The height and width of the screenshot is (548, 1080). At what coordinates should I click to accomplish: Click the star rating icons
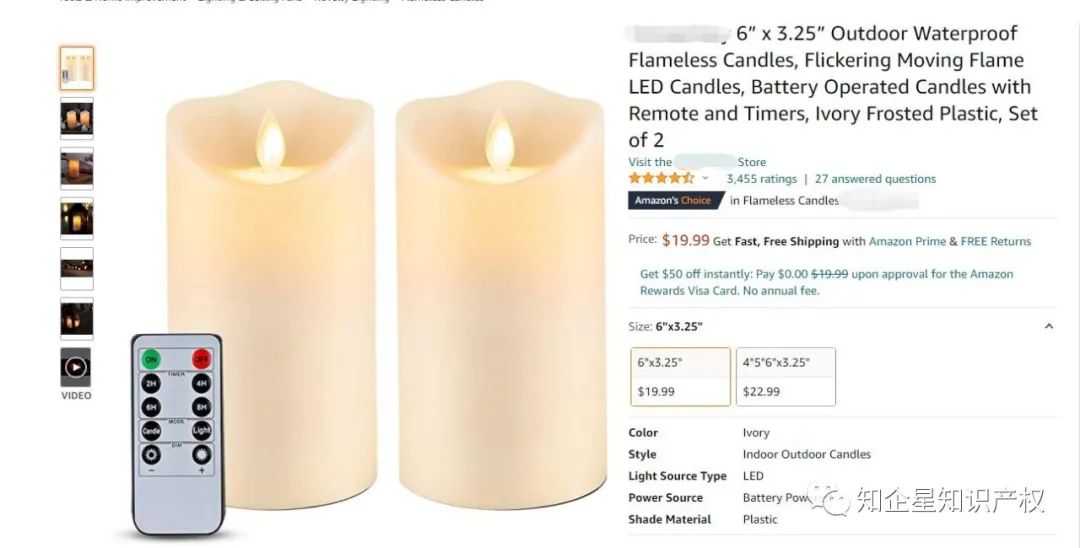tap(660, 179)
